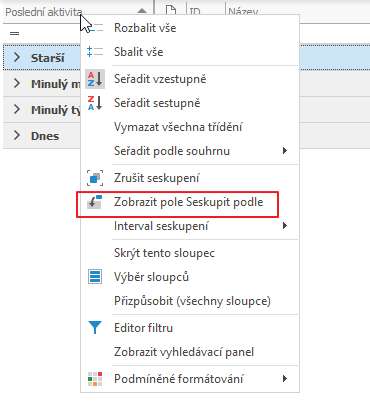Click the Výběr sloupců column chooser icon
This screenshot has width=370, height=417.
95,277
